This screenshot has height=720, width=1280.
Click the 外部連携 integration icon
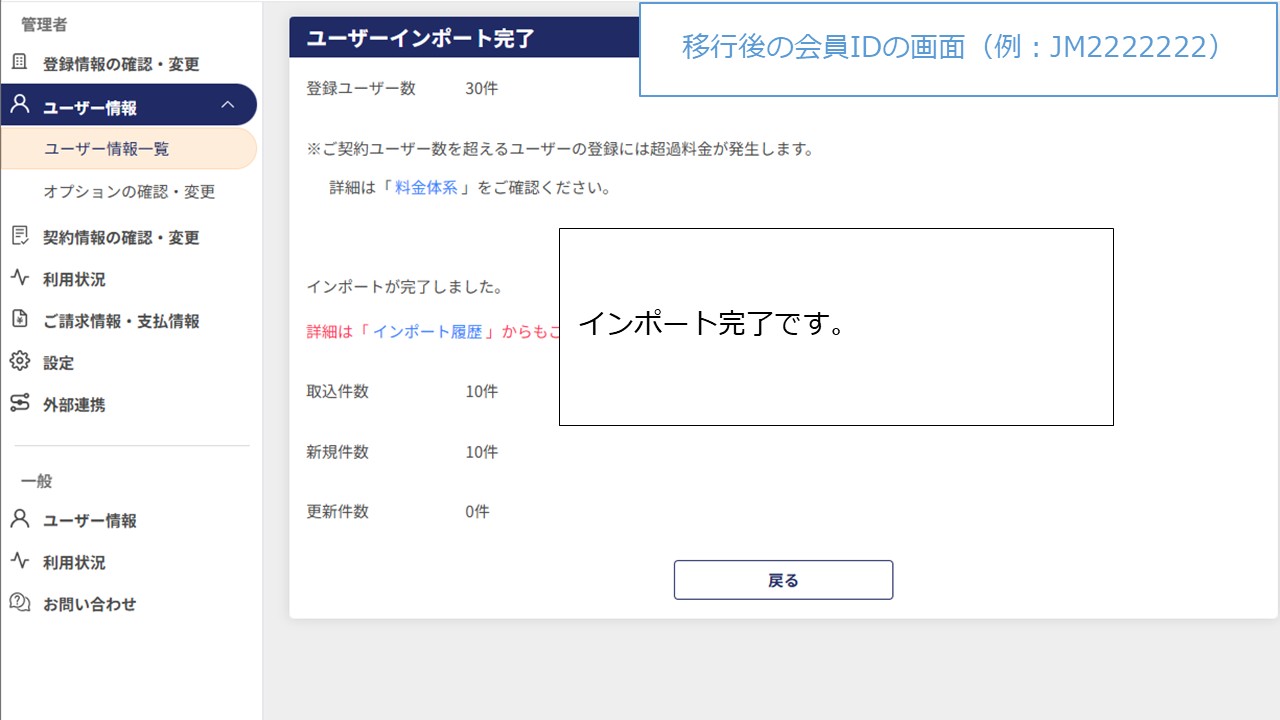(x=19, y=404)
